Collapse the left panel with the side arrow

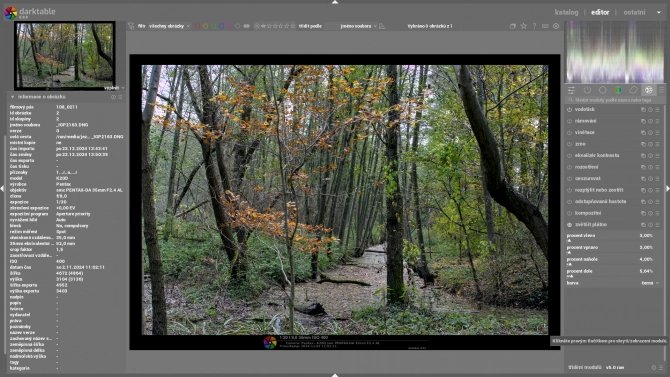2,188
